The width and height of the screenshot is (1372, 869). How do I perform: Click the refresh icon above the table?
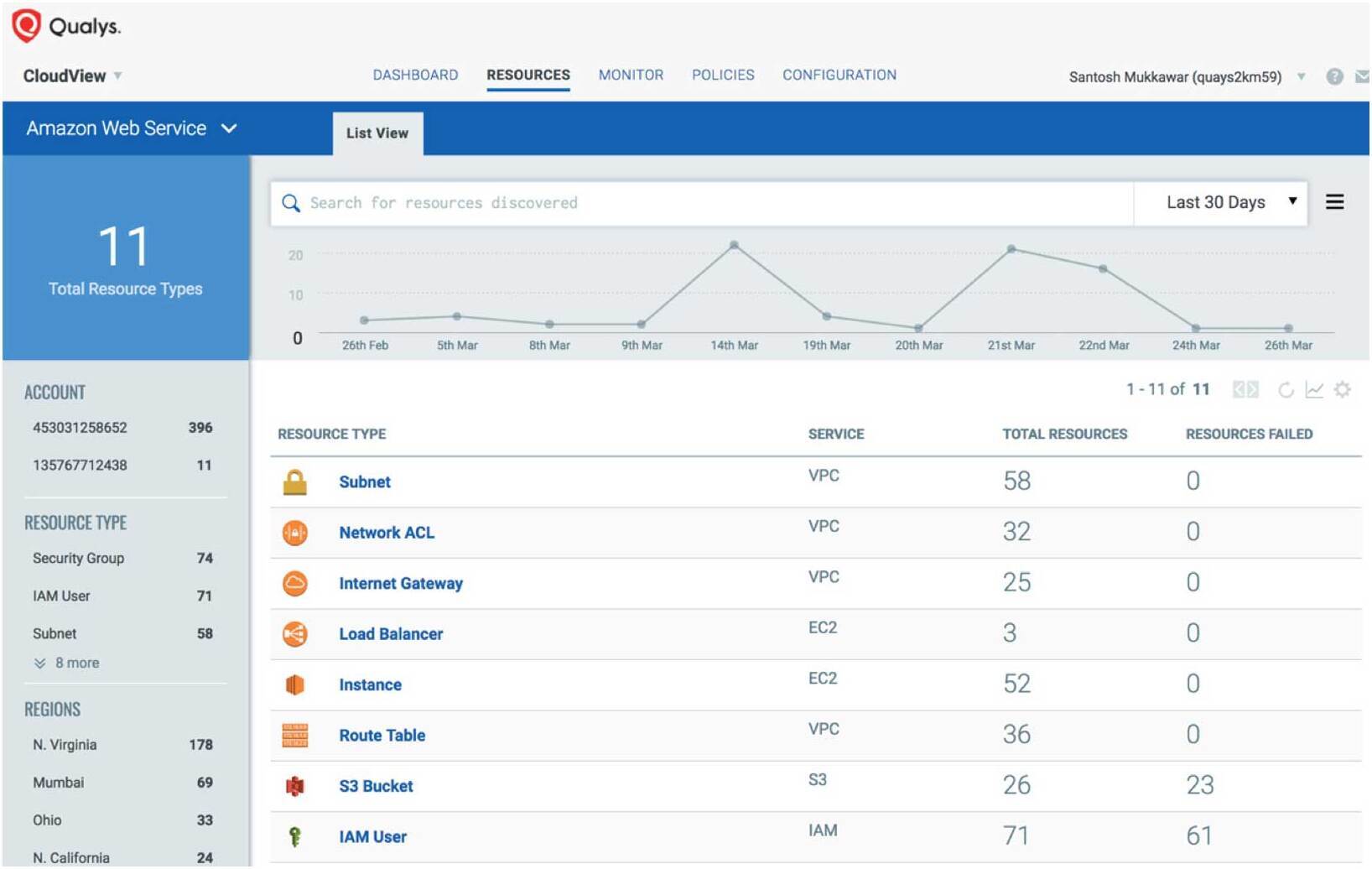click(1286, 390)
